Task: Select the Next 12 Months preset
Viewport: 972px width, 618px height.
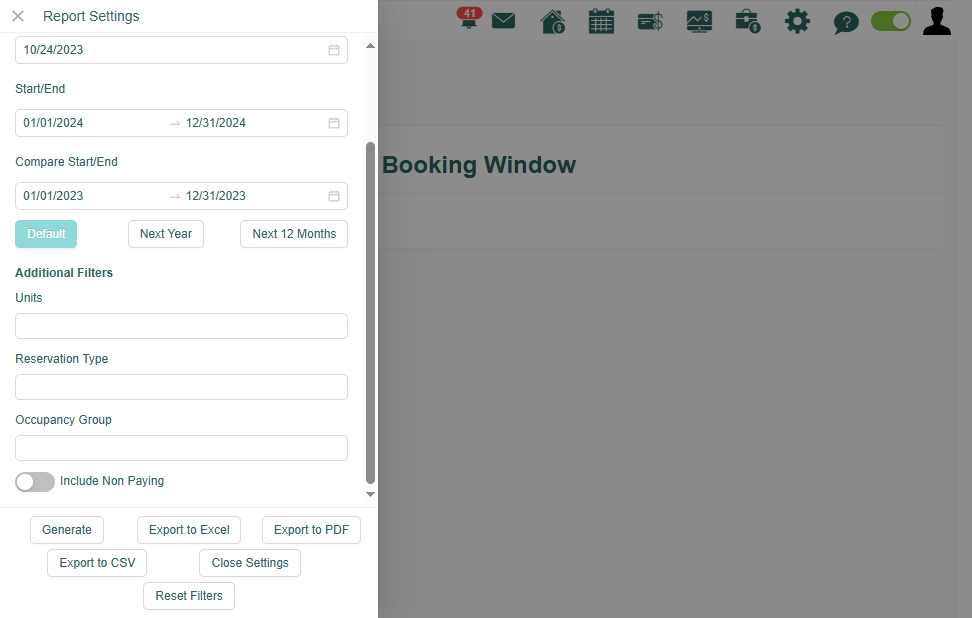Action: pos(294,234)
